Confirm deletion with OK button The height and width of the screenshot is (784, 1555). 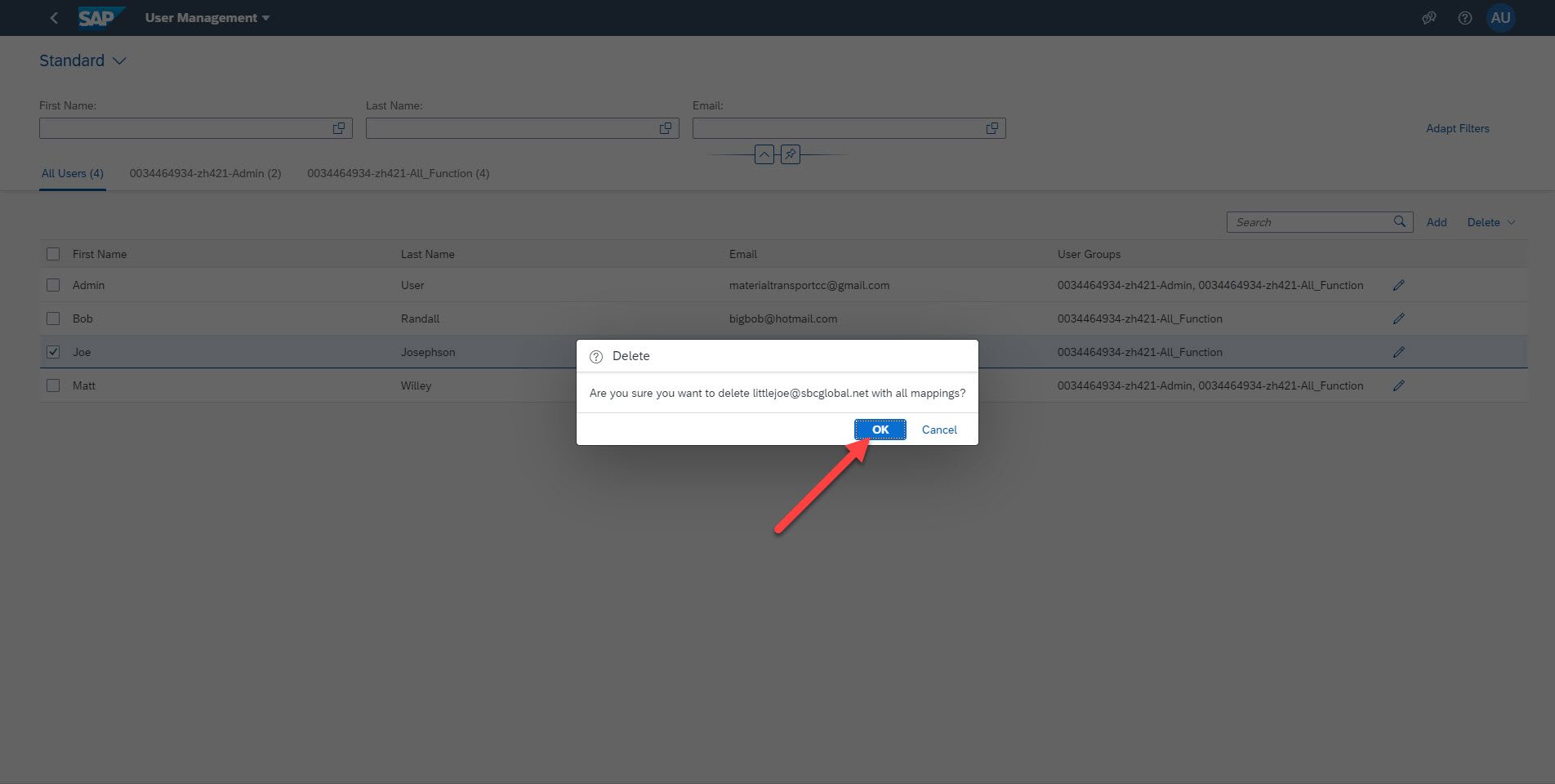click(x=880, y=430)
